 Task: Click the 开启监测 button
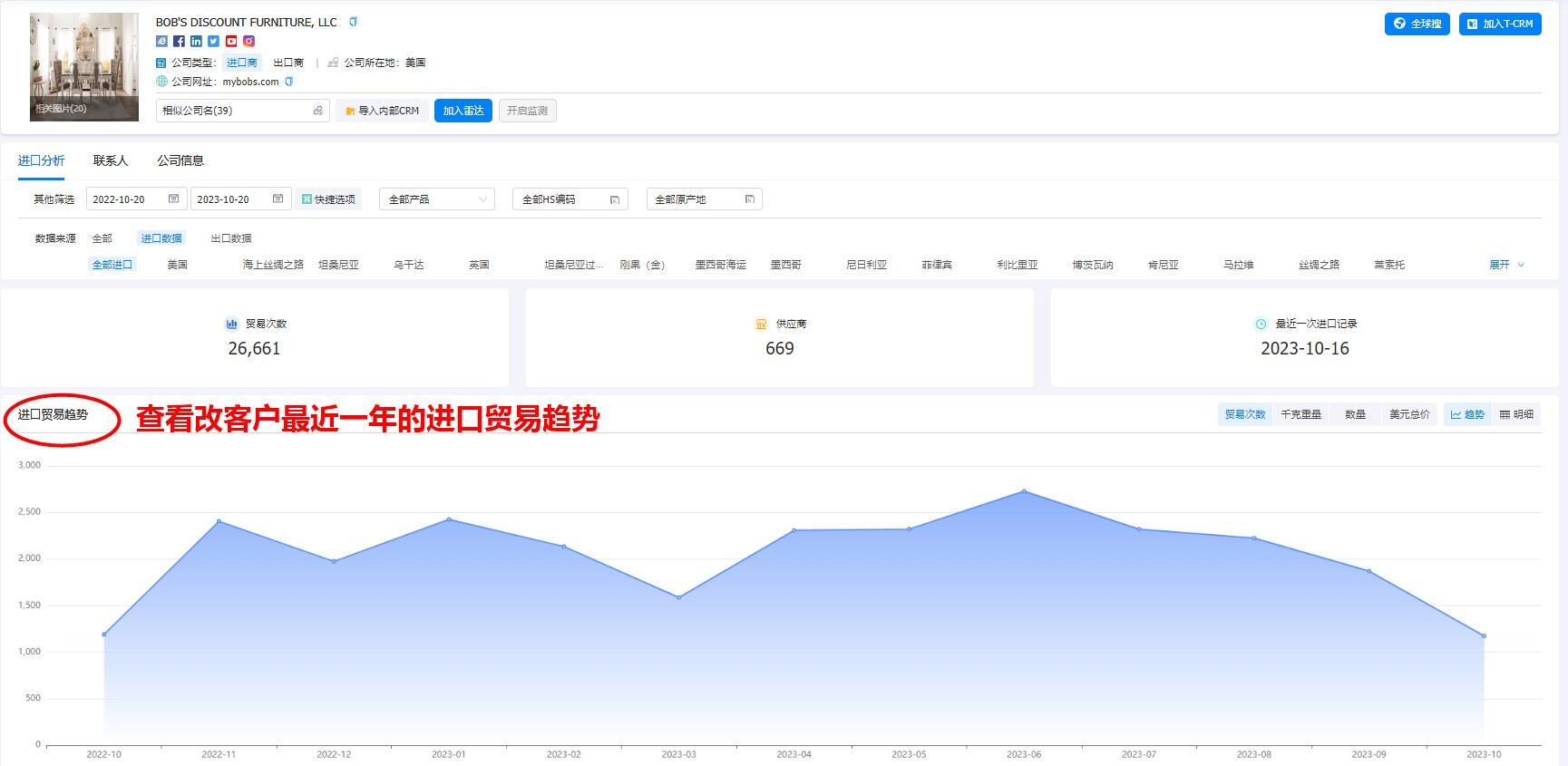click(x=527, y=111)
